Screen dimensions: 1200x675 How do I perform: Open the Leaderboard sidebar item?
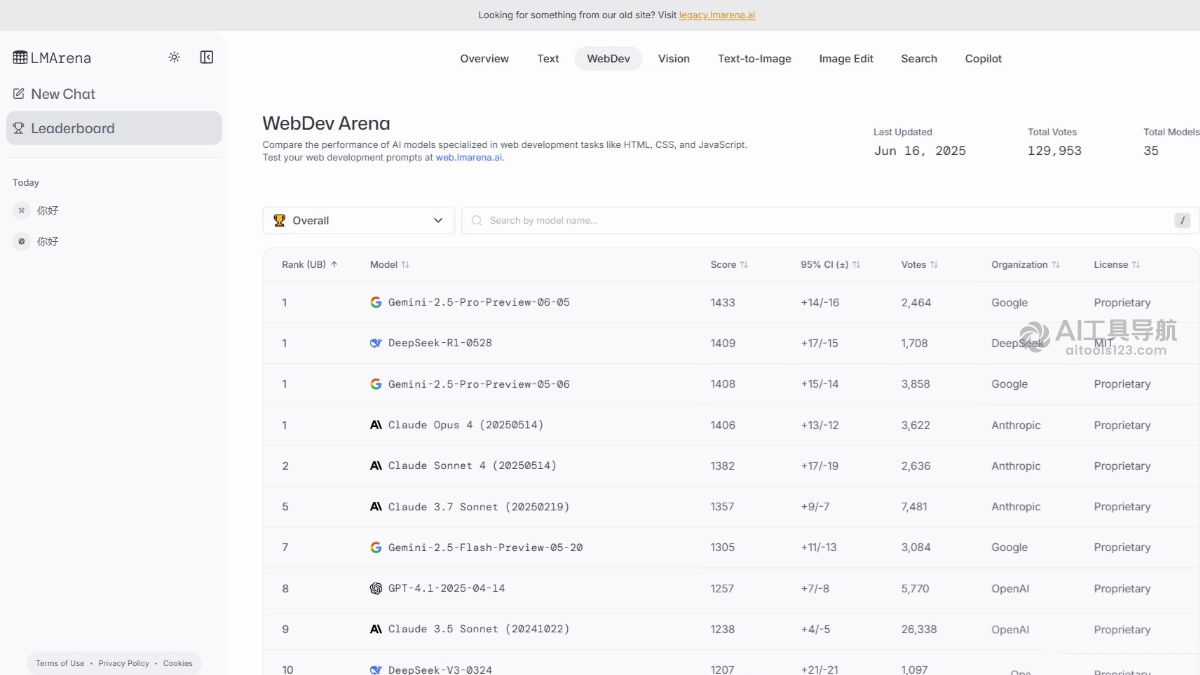coord(114,128)
